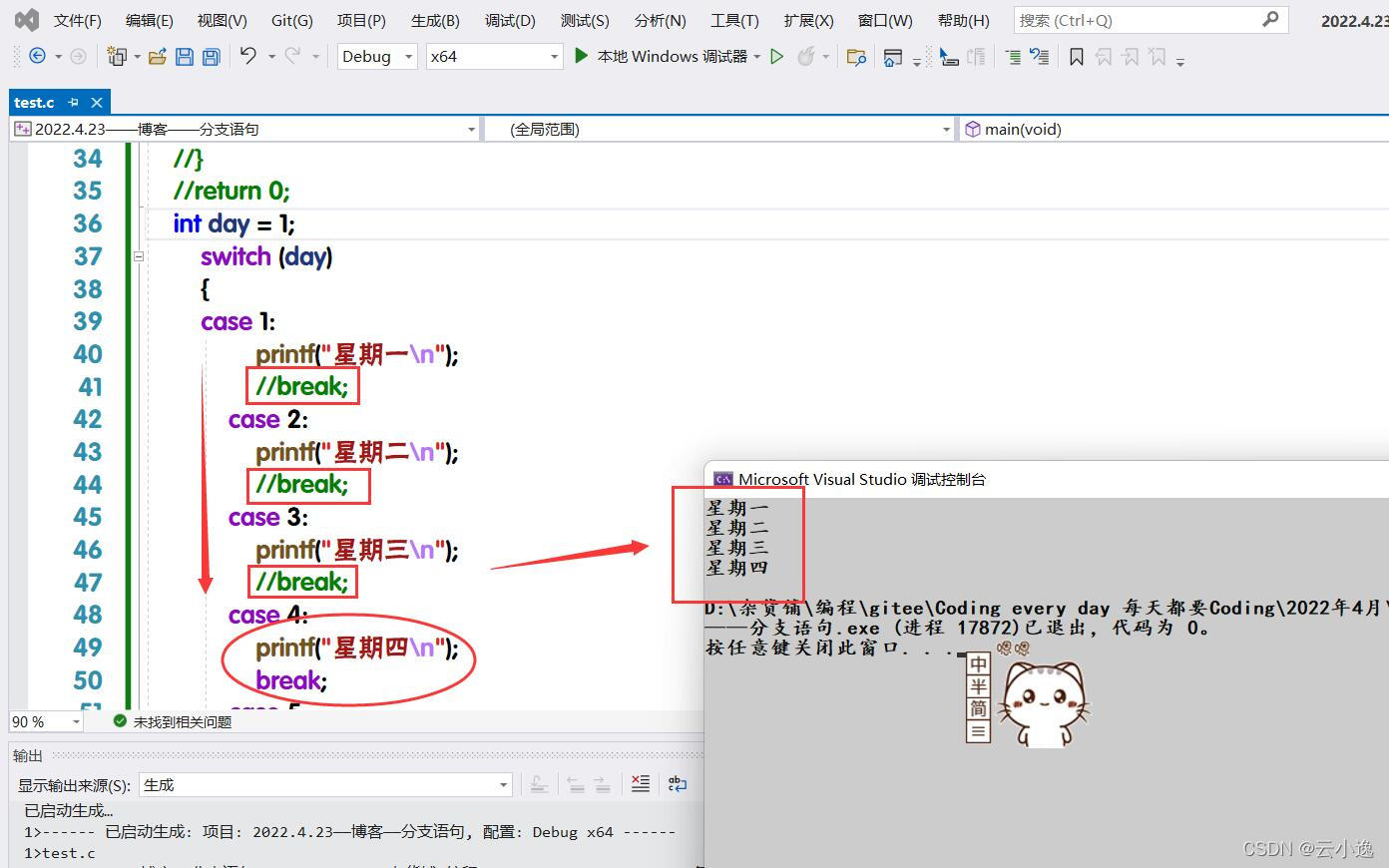The width and height of the screenshot is (1389, 868).
Task: Click the find in files folder icon
Action: [x=856, y=57]
